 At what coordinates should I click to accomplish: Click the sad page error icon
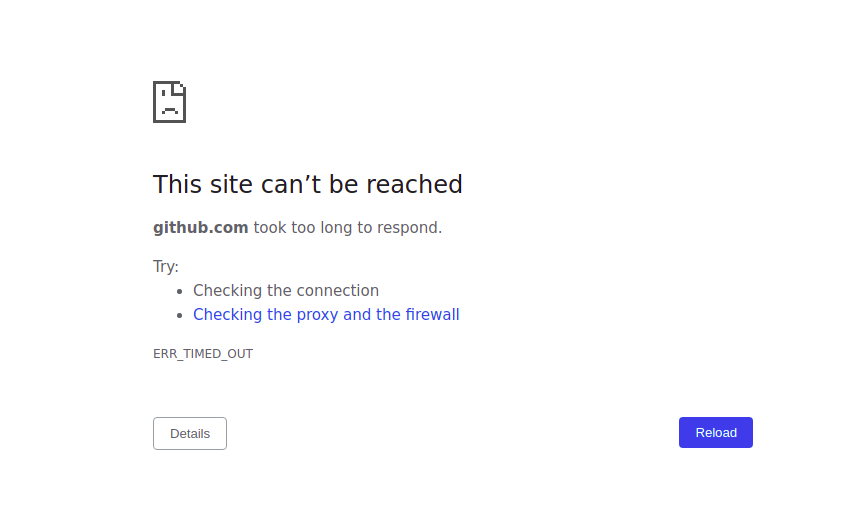point(169,102)
